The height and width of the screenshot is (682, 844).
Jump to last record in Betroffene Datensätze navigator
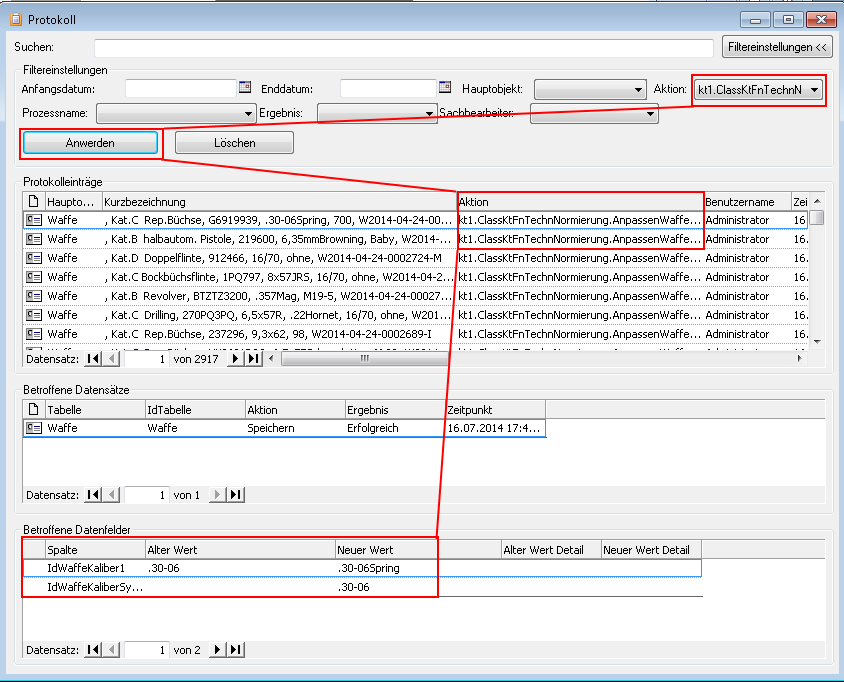[x=236, y=495]
